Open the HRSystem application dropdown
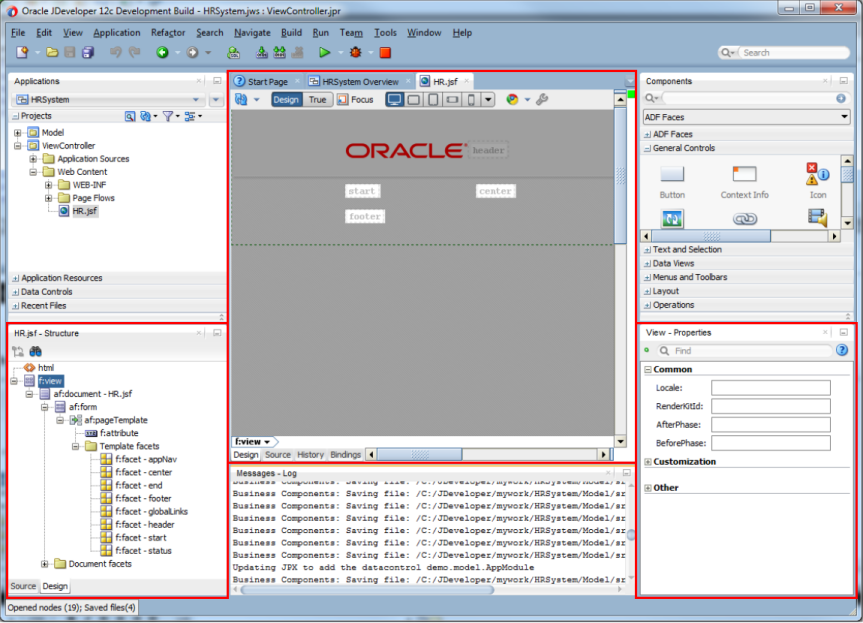Image resolution: width=863 pixels, height=623 pixels. 196,100
